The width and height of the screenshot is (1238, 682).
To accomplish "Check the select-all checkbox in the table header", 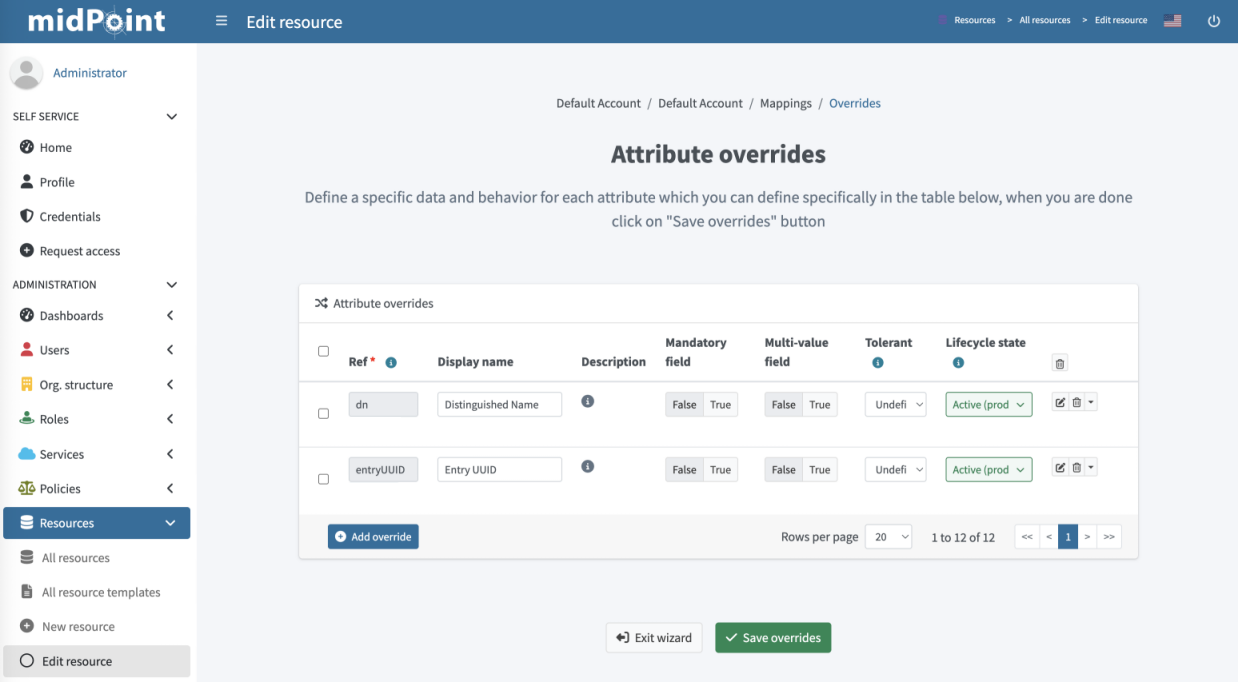I will pyautogui.click(x=323, y=351).
